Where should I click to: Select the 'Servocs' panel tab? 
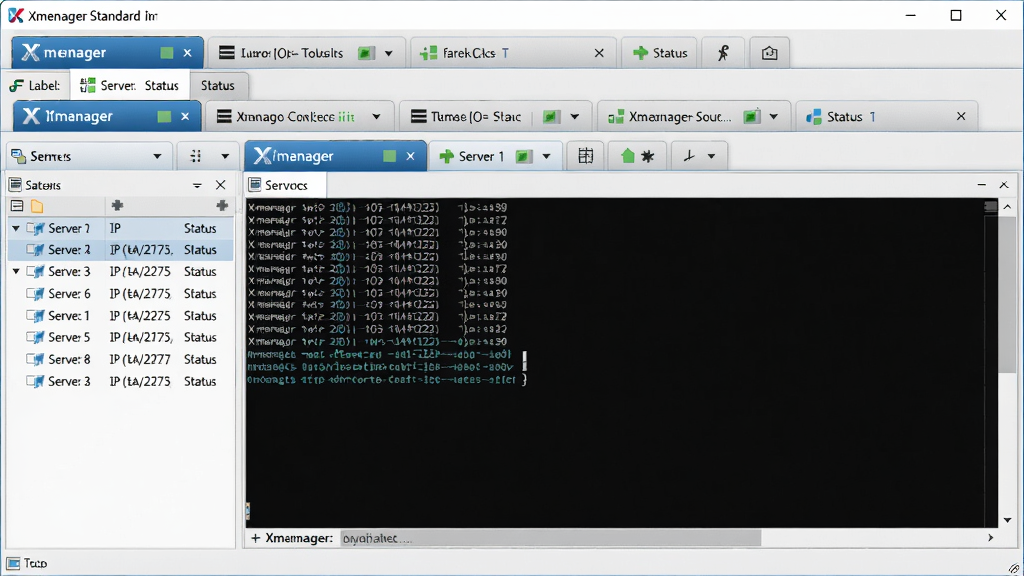(285, 185)
